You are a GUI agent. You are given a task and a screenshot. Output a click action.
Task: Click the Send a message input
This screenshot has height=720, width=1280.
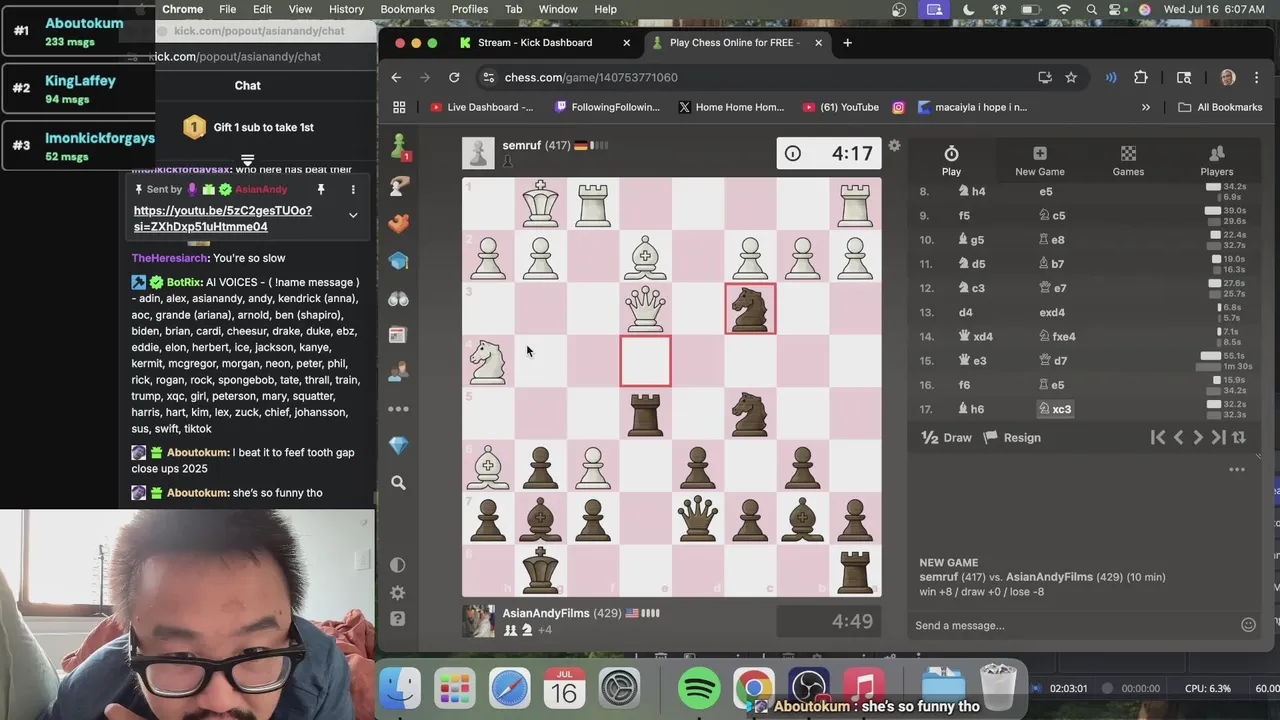(x=1075, y=625)
